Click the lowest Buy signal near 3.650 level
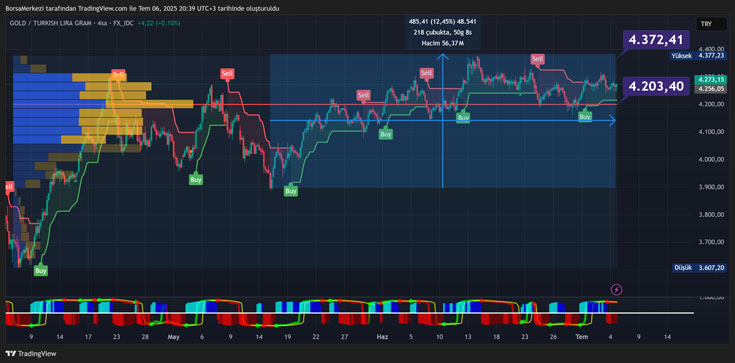The width and height of the screenshot is (735, 363). coord(41,271)
